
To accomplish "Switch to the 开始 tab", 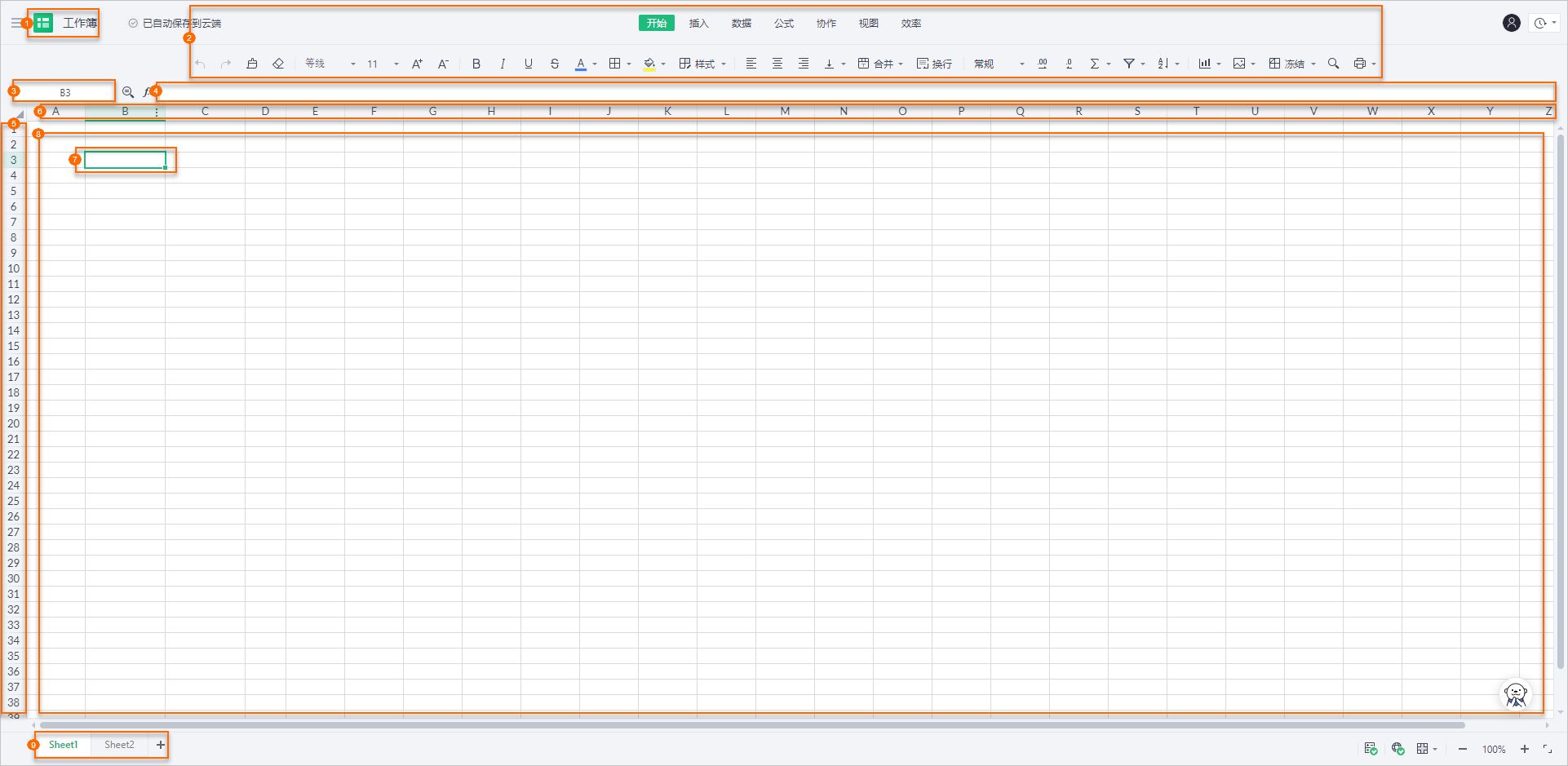I will tap(657, 23).
